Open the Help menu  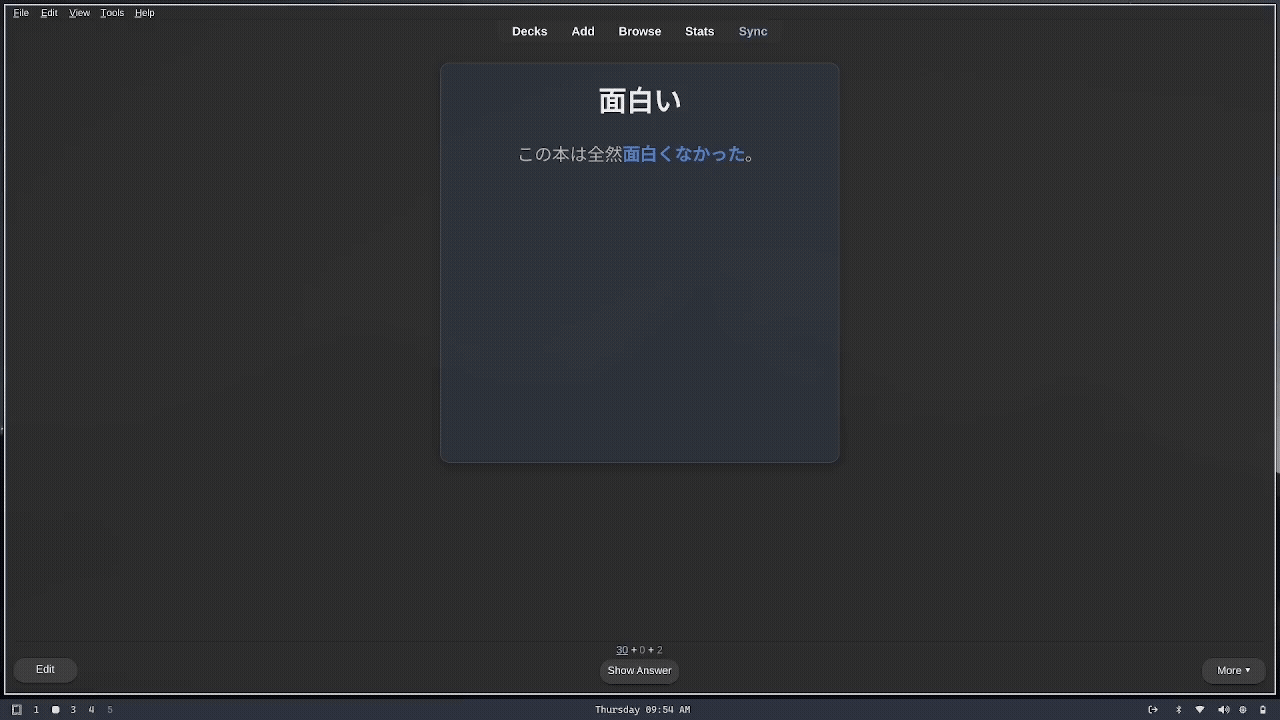pyautogui.click(x=145, y=13)
